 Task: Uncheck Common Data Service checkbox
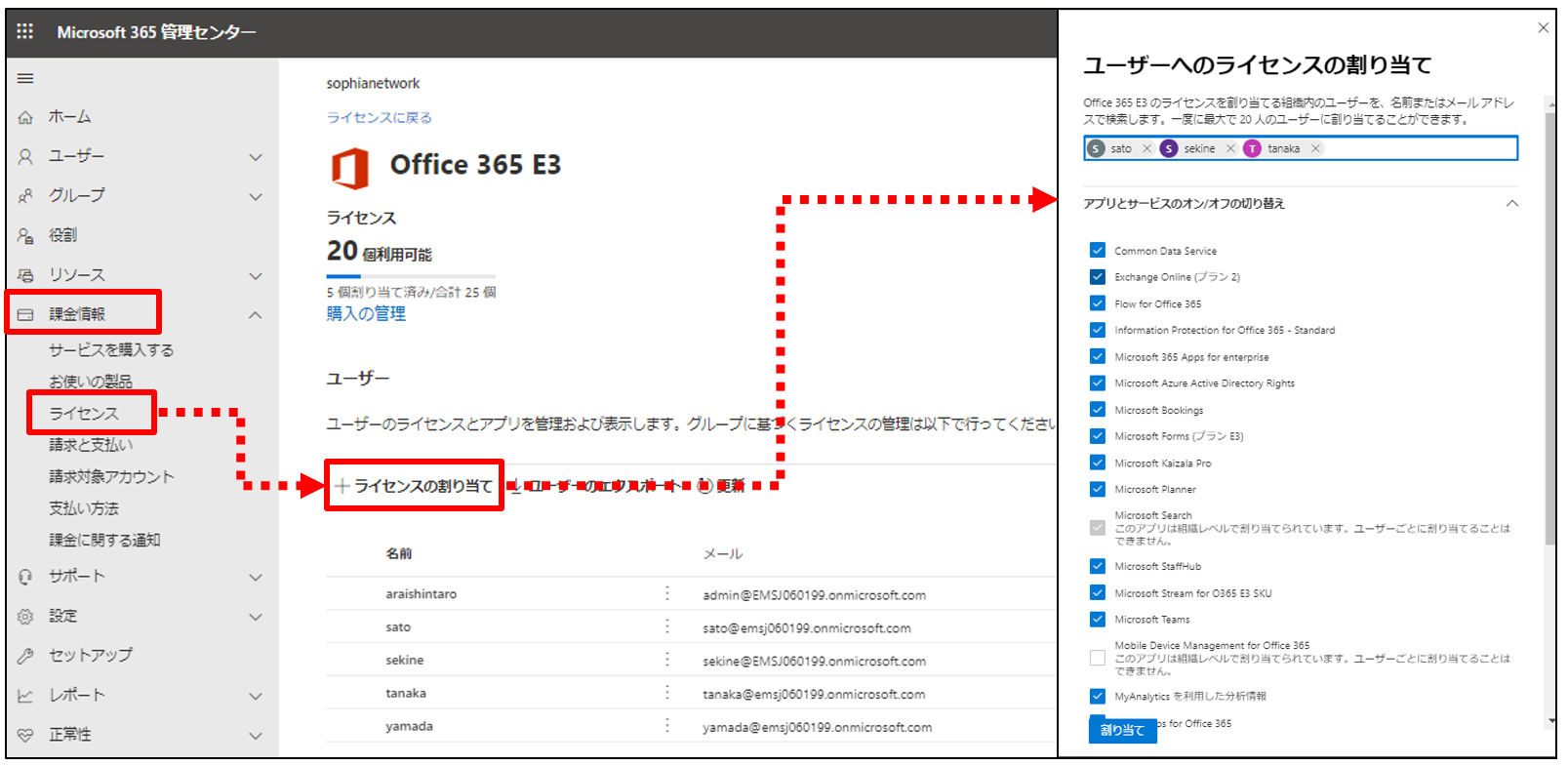click(x=1098, y=250)
